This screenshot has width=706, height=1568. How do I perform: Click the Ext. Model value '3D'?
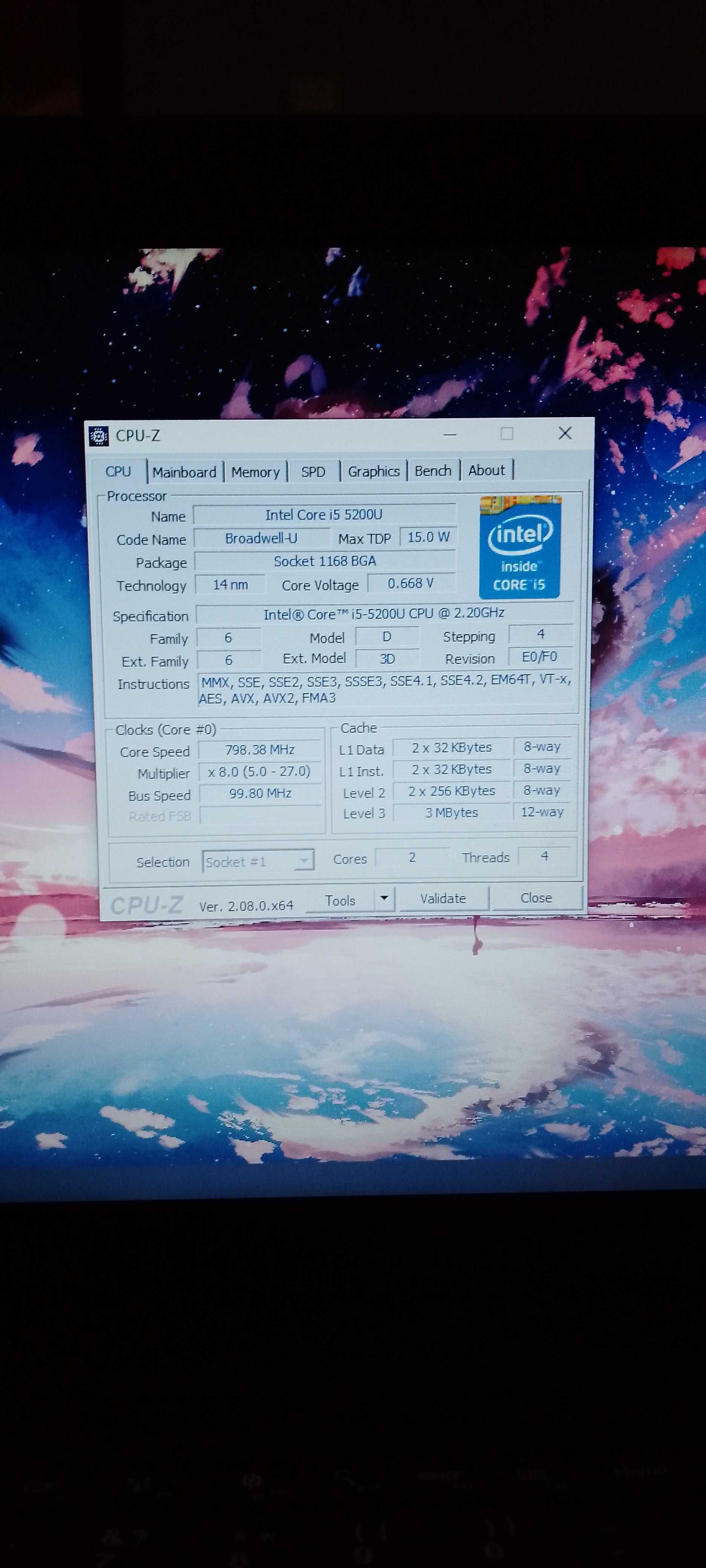[387, 658]
